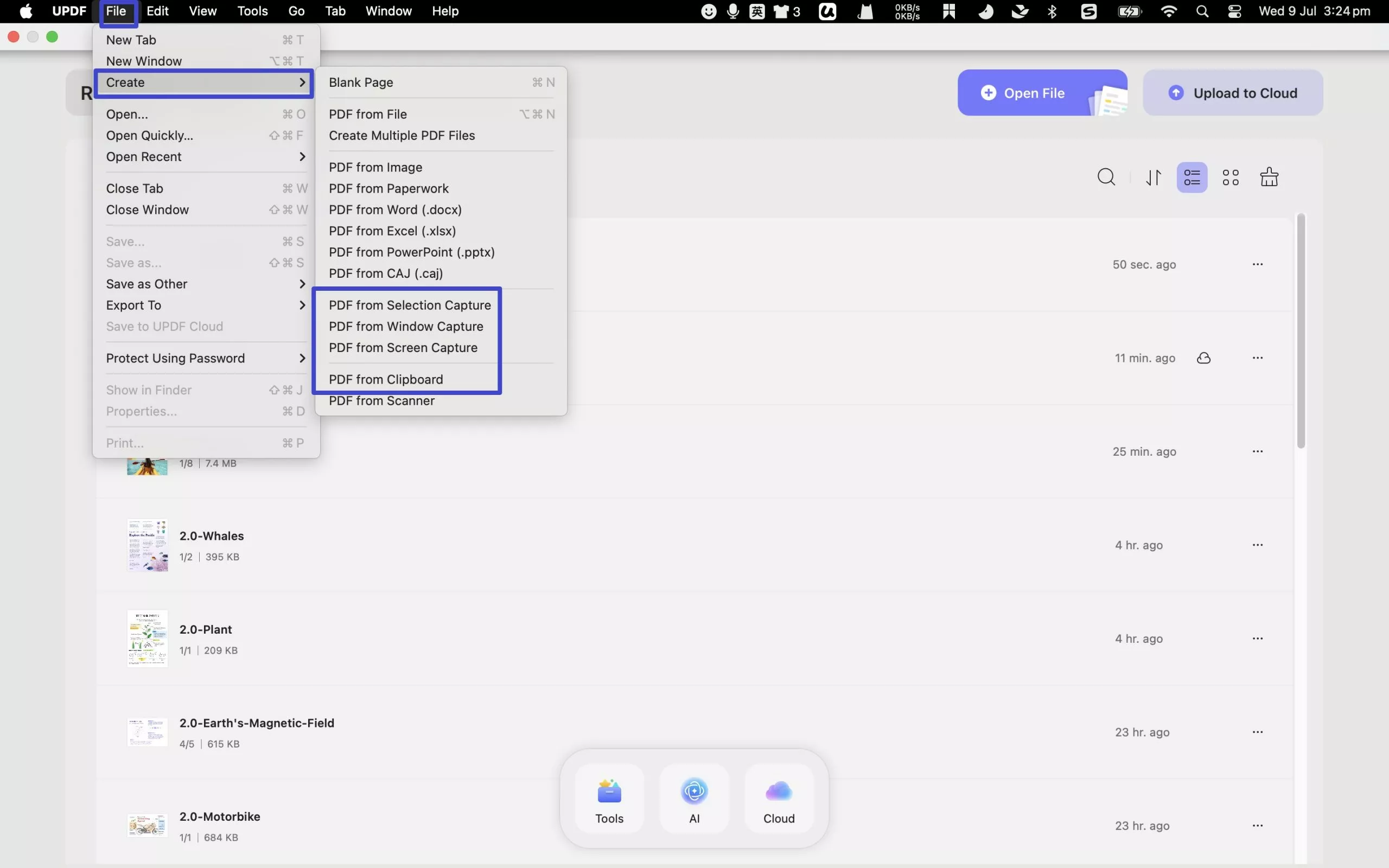Click the Open File button
This screenshot has width=1389, height=868.
click(1042, 92)
